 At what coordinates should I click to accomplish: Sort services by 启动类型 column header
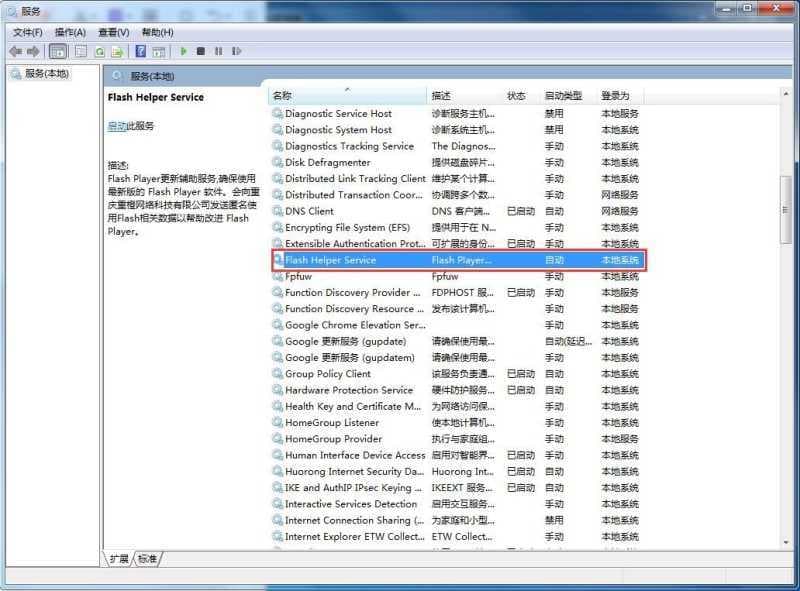[563, 96]
